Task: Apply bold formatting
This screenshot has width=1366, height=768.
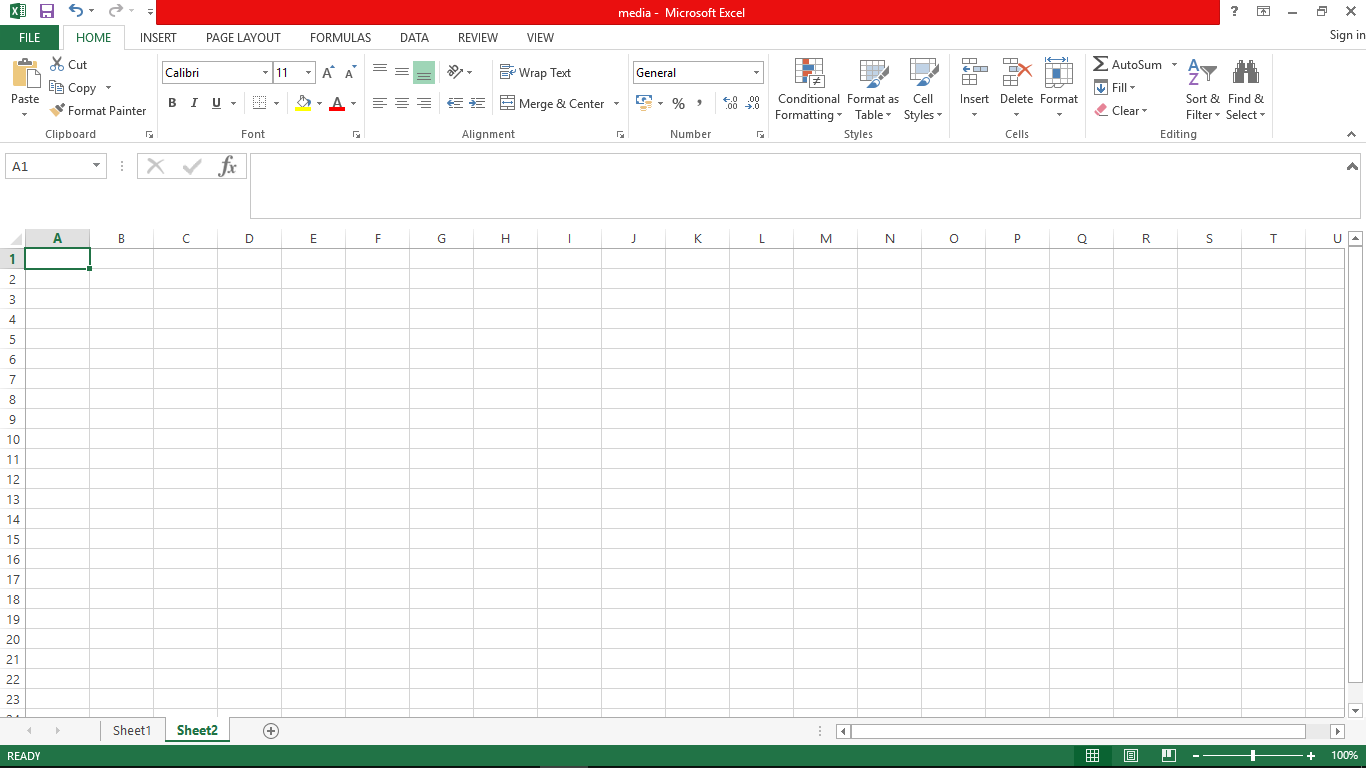Action: [x=171, y=103]
